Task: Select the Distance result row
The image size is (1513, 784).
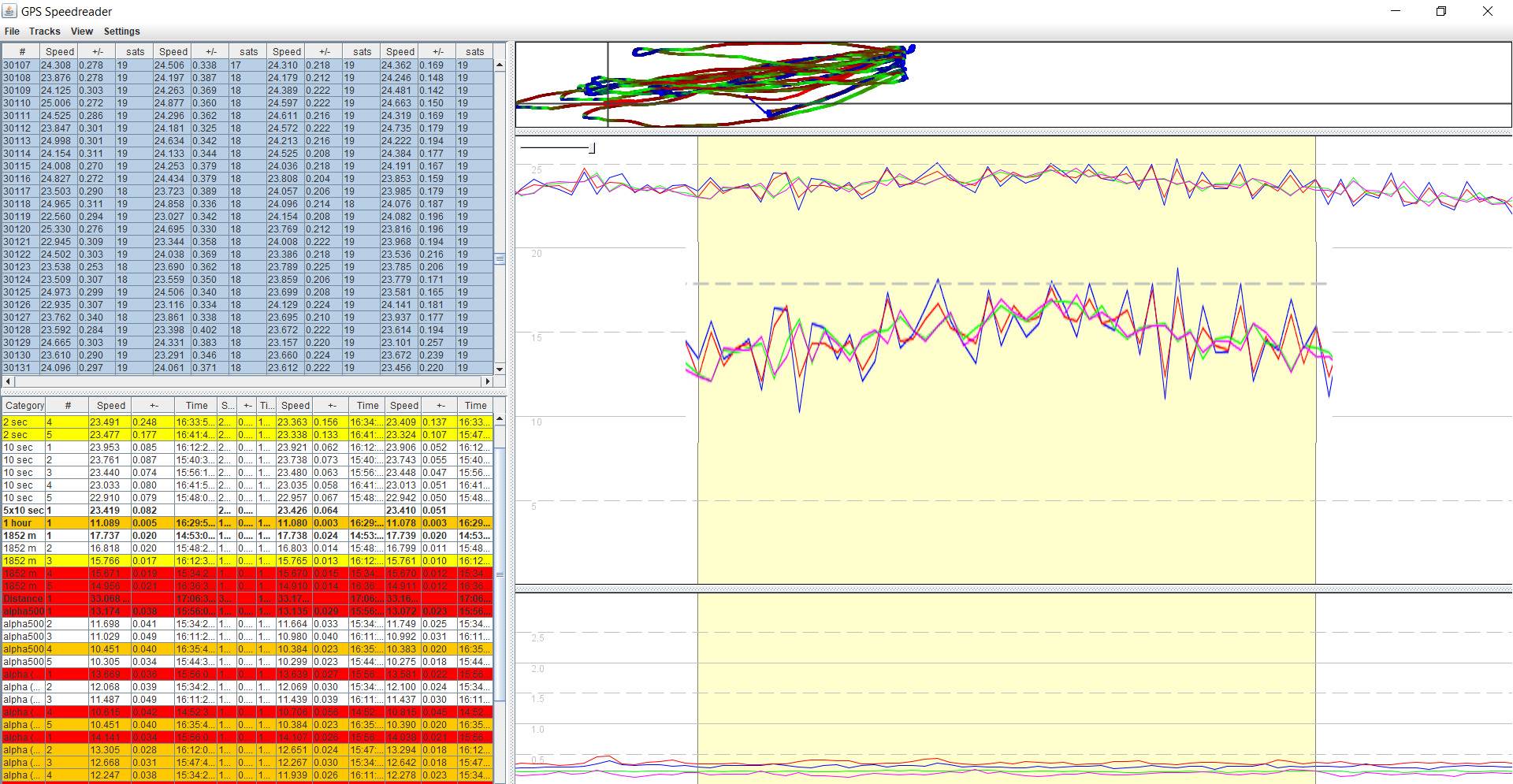Action: coord(24,599)
